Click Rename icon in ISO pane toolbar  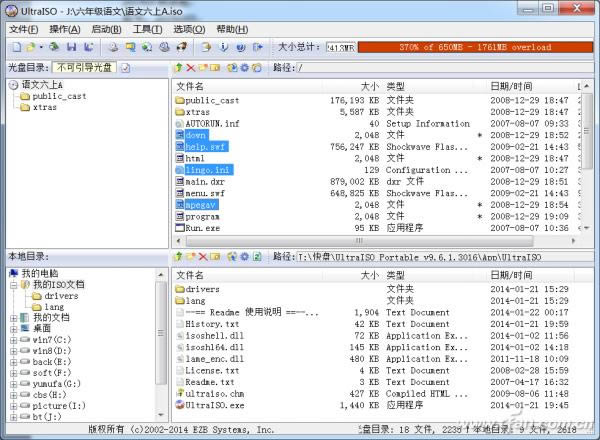tap(215, 68)
